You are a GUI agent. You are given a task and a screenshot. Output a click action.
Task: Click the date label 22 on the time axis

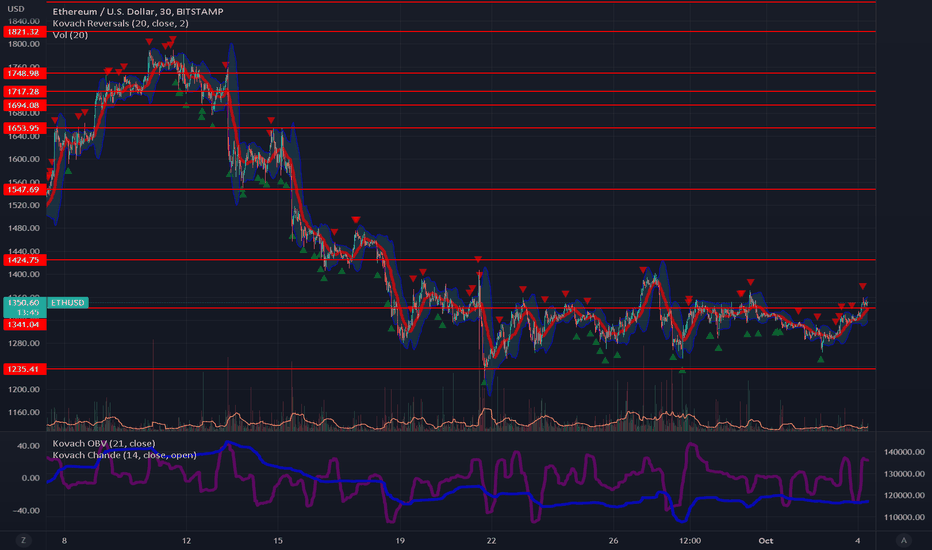coord(491,541)
